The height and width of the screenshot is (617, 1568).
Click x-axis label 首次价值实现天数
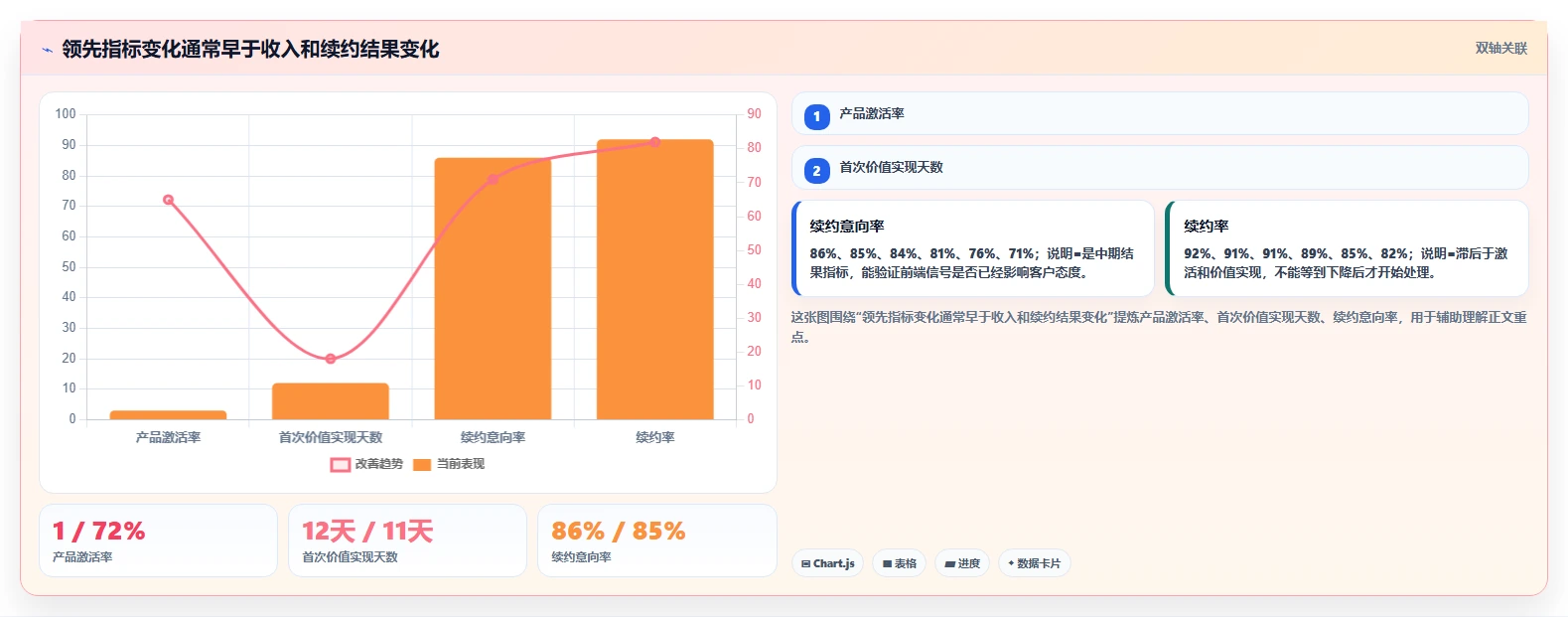(331, 437)
